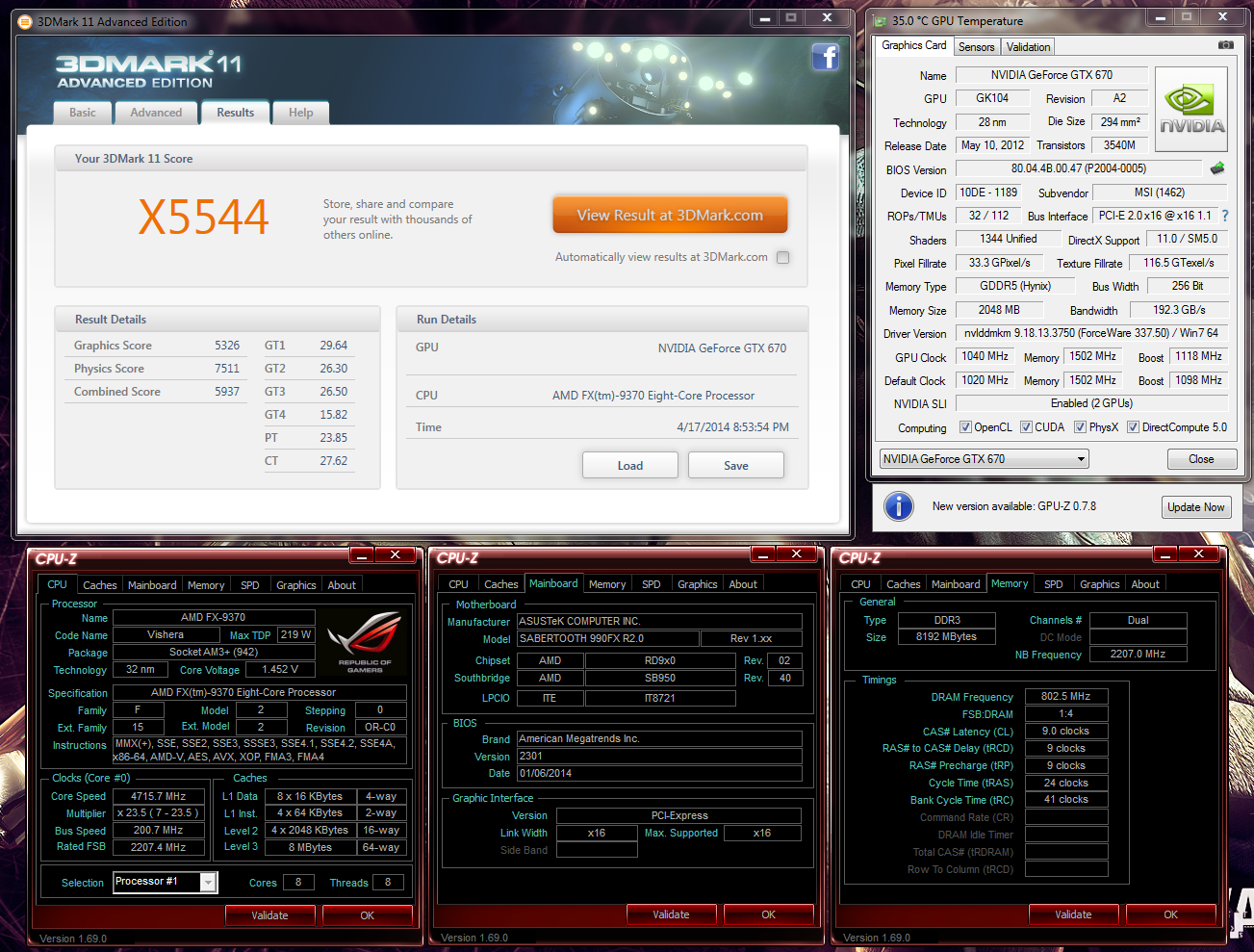Click the Close button in GPU-Z
Image resolution: width=1254 pixels, height=952 pixels.
click(x=1201, y=459)
